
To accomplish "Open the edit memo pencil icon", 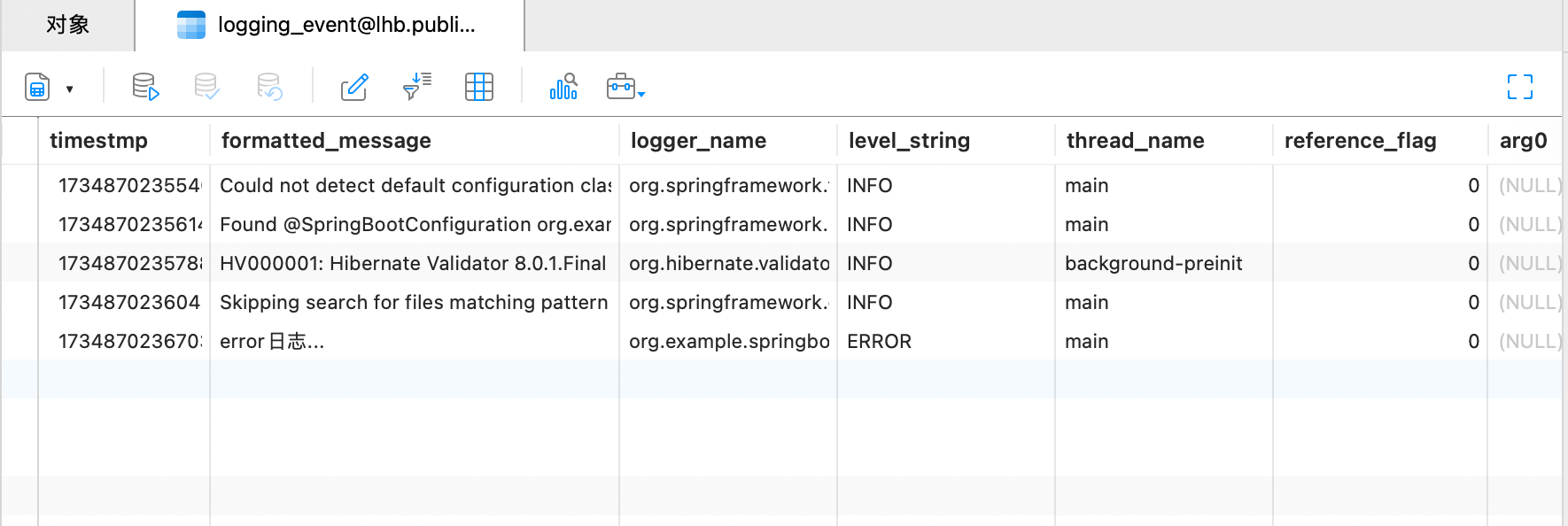I will pyautogui.click(x=354, y=87).
